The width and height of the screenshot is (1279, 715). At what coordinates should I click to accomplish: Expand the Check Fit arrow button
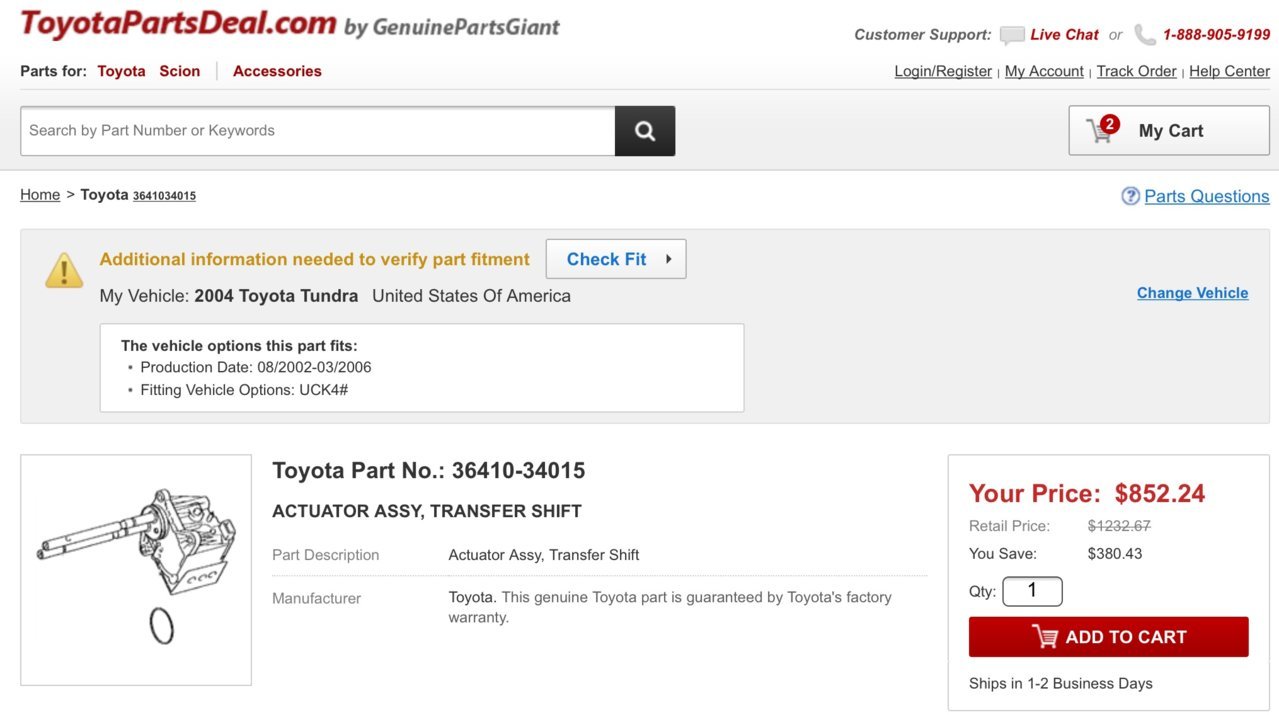tap(616, 259)
